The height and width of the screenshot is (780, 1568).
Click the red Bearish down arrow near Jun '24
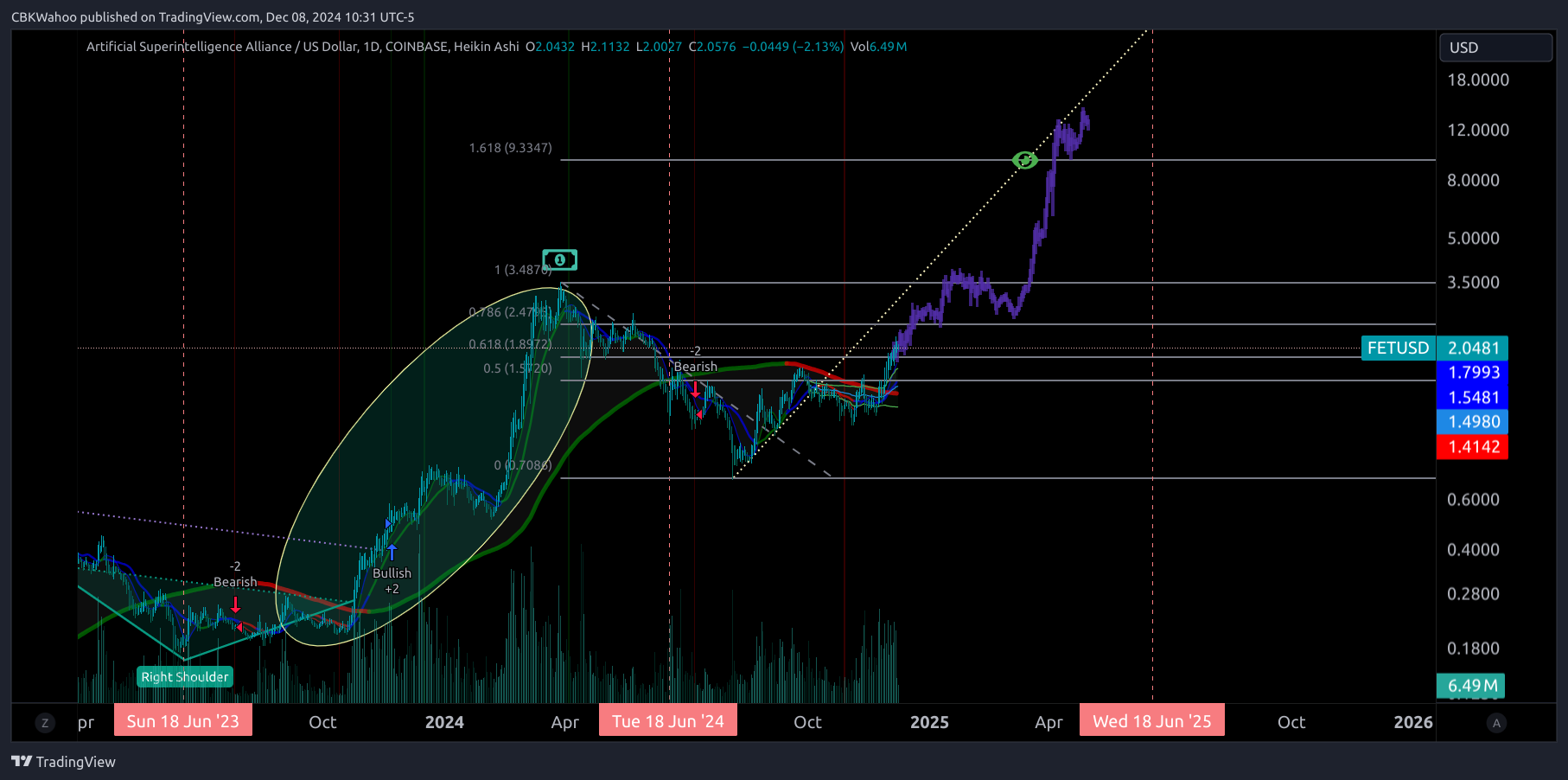point(695,389)
